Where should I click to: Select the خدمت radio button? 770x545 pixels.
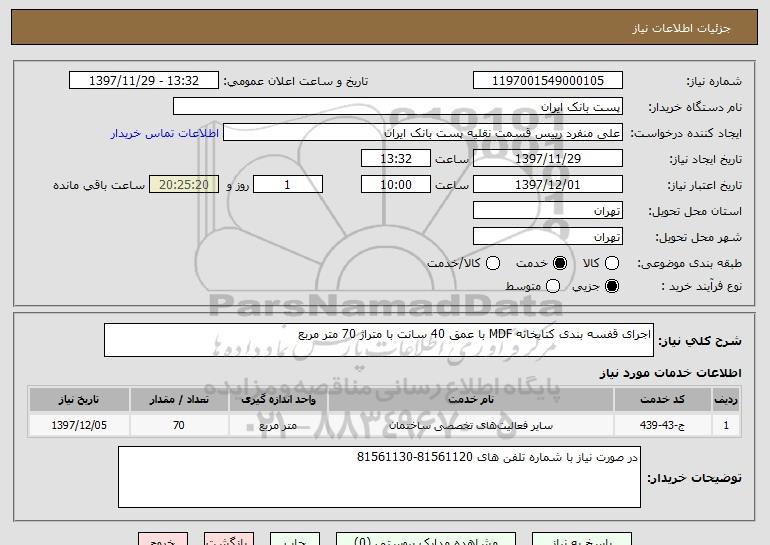pyautogui.click(x=560, y=263)
